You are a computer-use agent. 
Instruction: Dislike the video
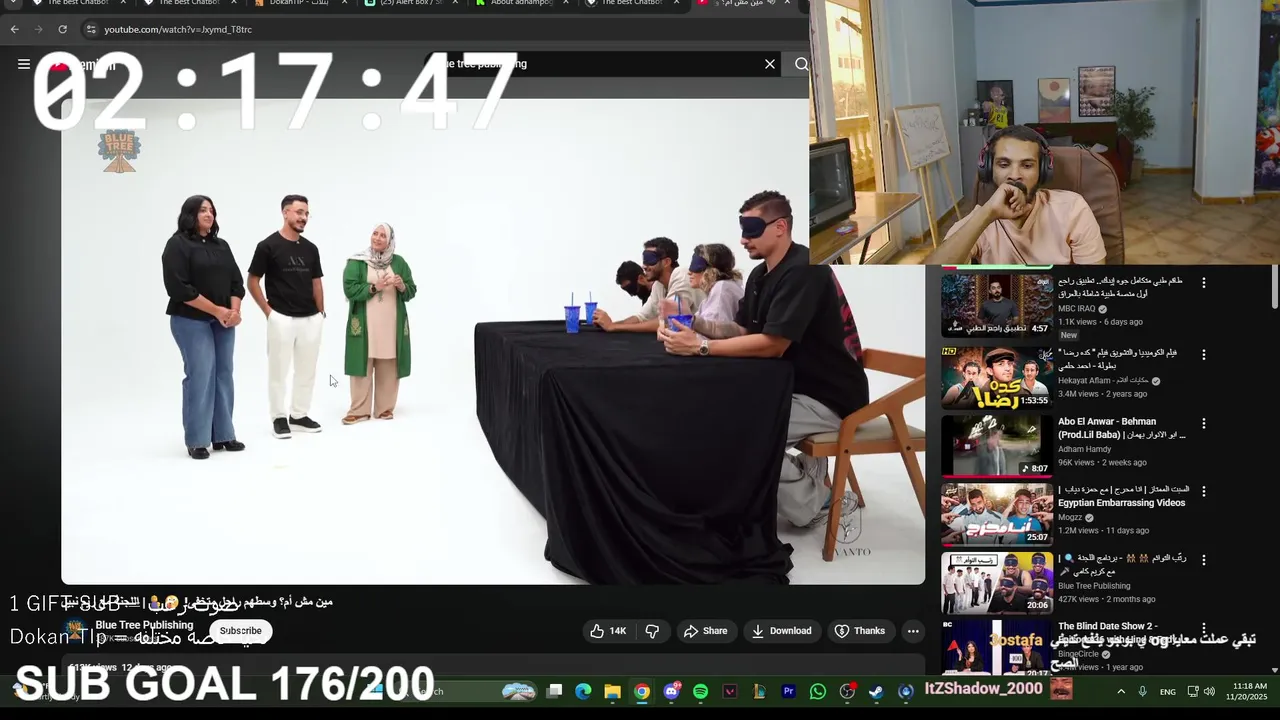pos(652,631)
